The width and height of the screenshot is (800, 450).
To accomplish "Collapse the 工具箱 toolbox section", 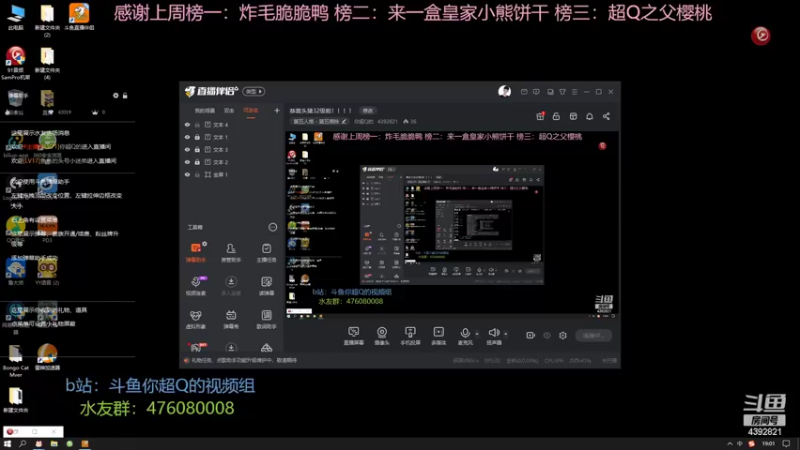I will pyautogui.click(x=272, y=227).
